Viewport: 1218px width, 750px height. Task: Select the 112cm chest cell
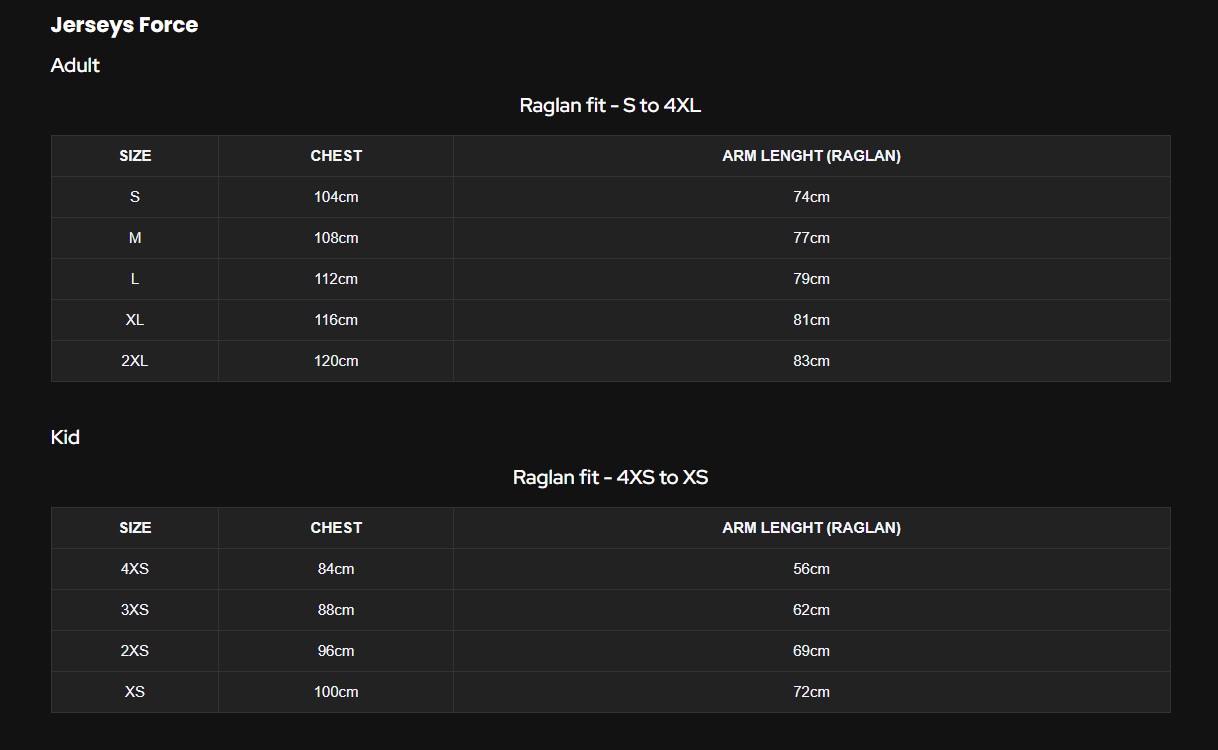[x=336, y=279]
